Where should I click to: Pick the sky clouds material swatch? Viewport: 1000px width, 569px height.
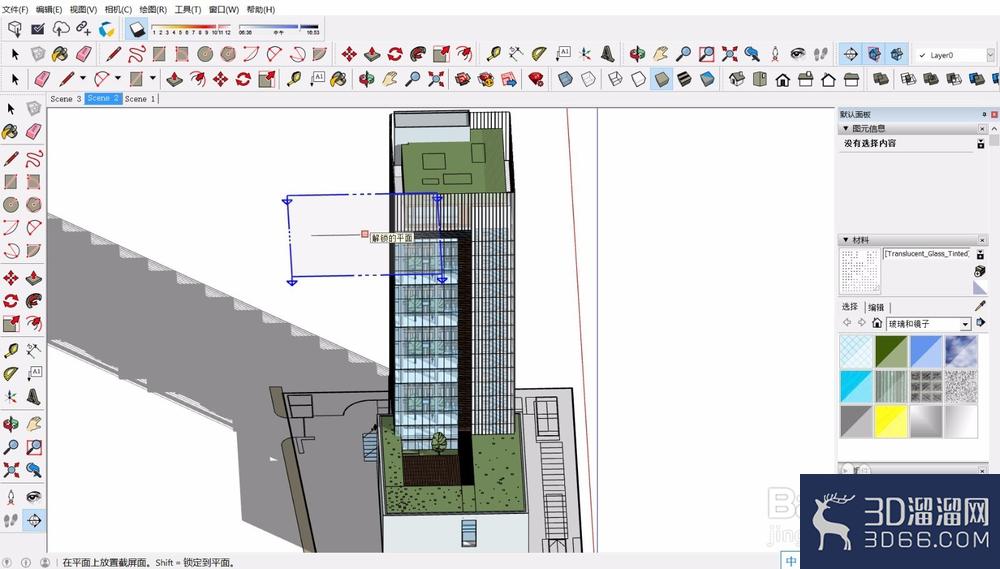[x=960, y=351]
